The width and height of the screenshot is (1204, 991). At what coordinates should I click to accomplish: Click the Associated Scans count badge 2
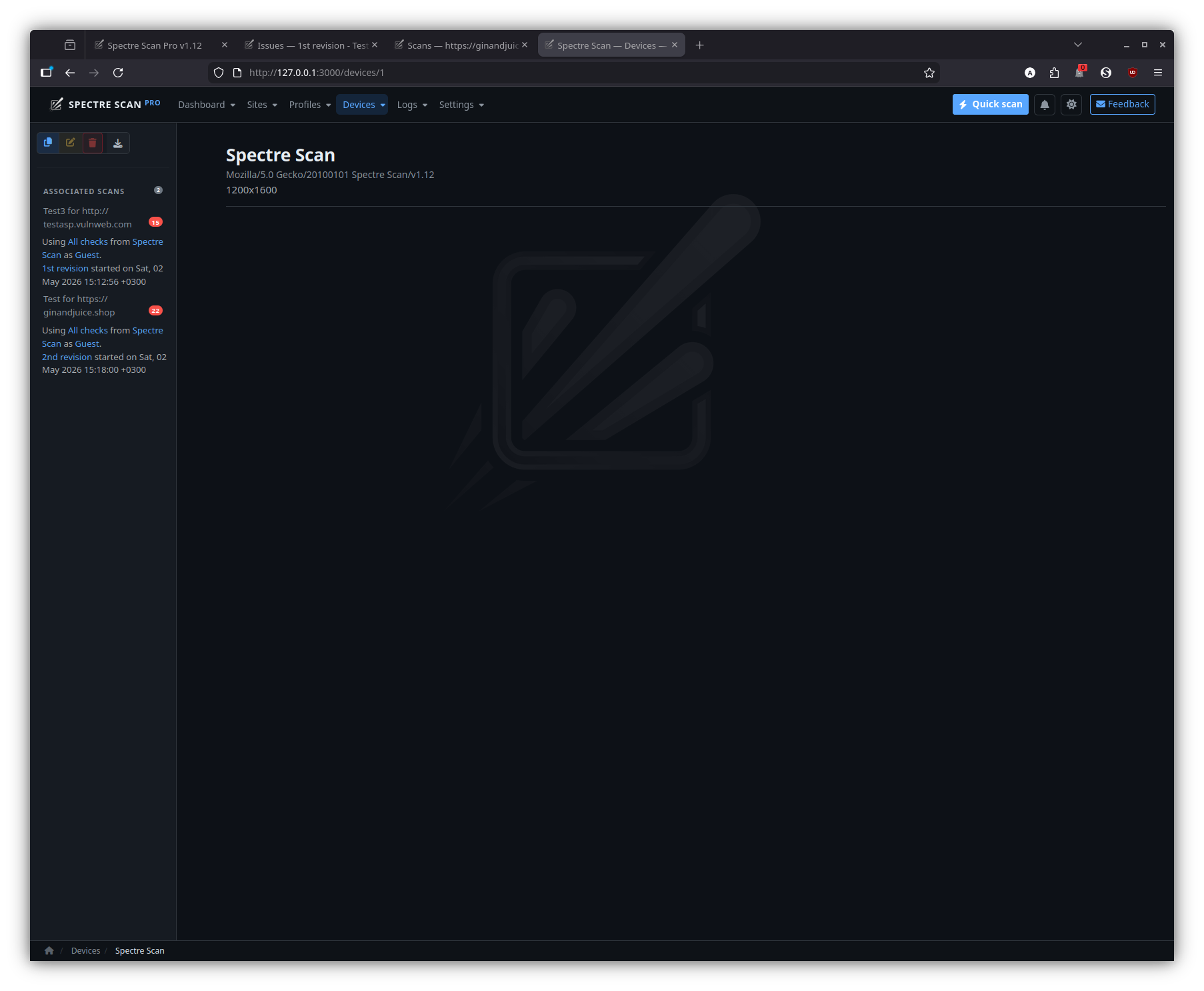tap(159, 191)
